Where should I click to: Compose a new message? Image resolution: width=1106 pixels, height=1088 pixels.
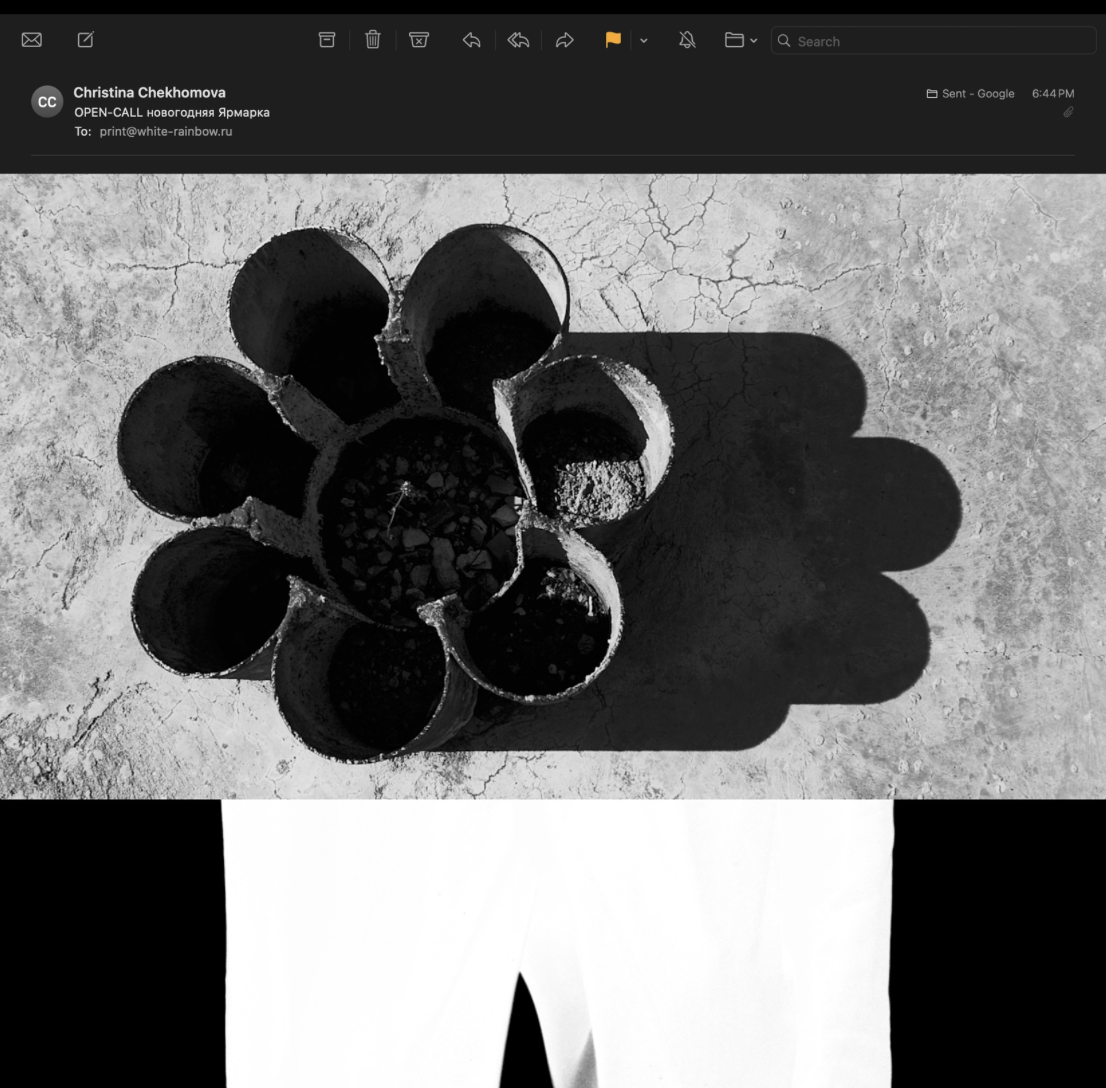[x=85, y=40]
